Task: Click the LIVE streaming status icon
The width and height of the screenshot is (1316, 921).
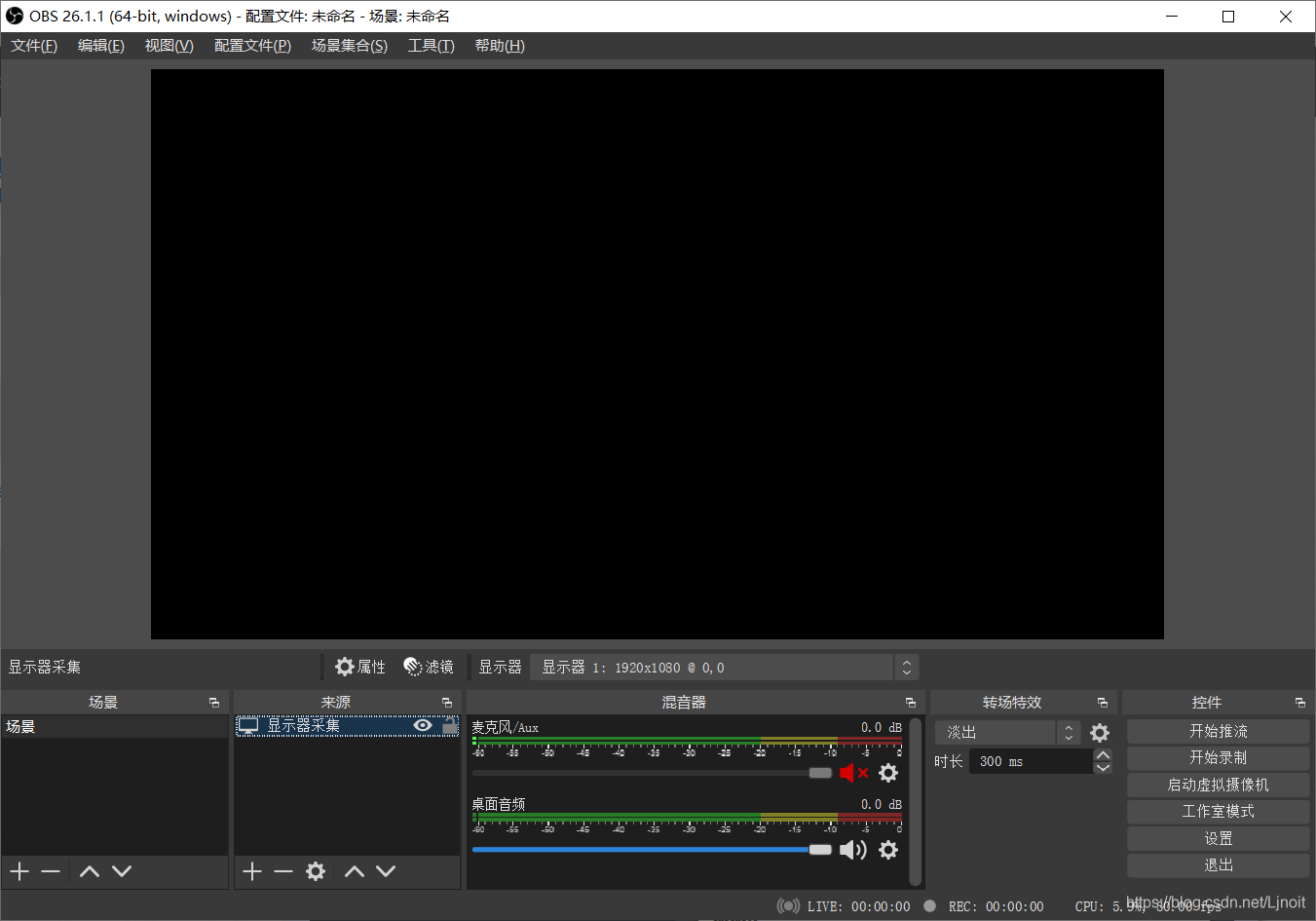Action: [x=788, y=906]
